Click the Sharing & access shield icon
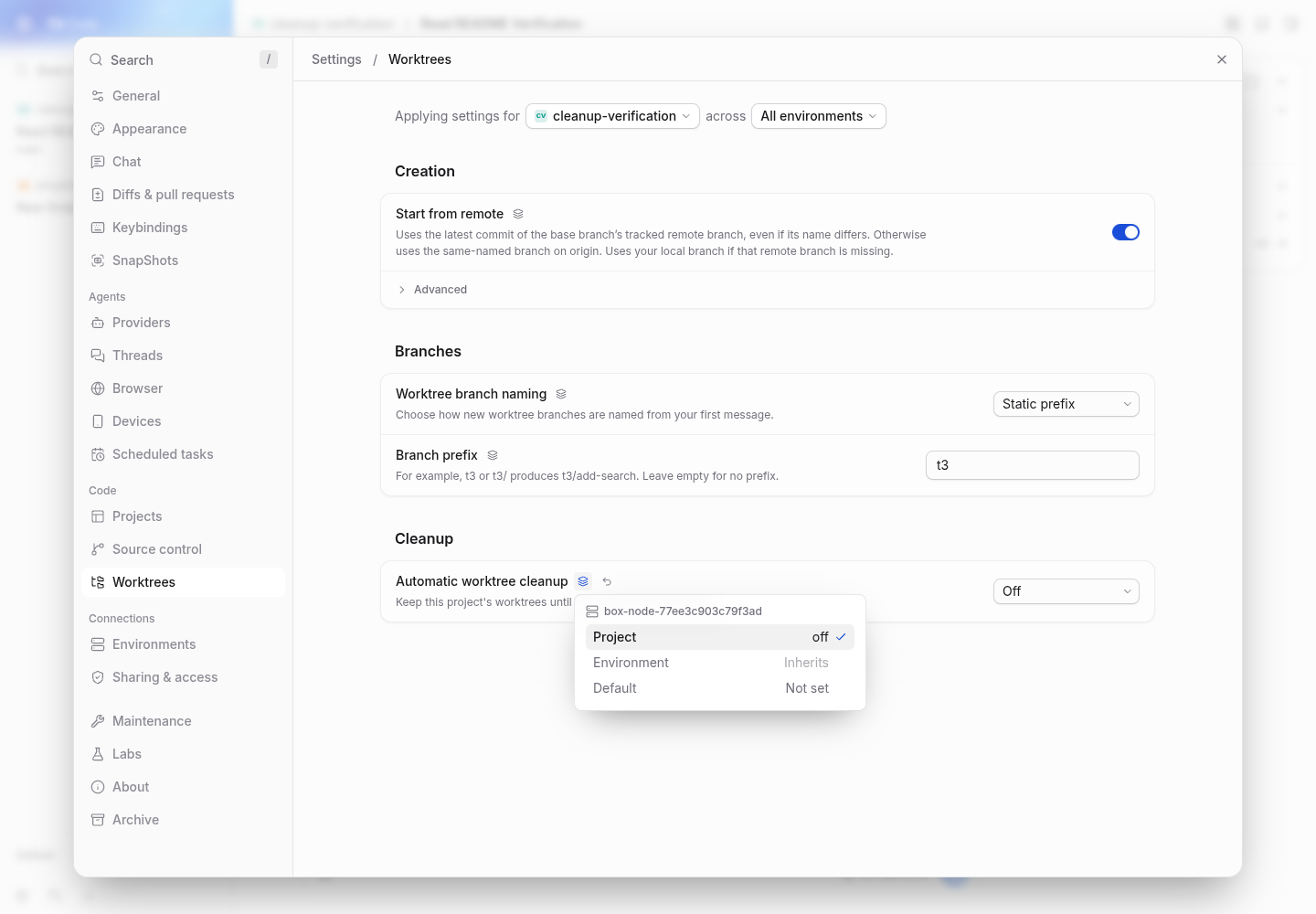This screenshot has height=914, width=1316. pos(98,677)
